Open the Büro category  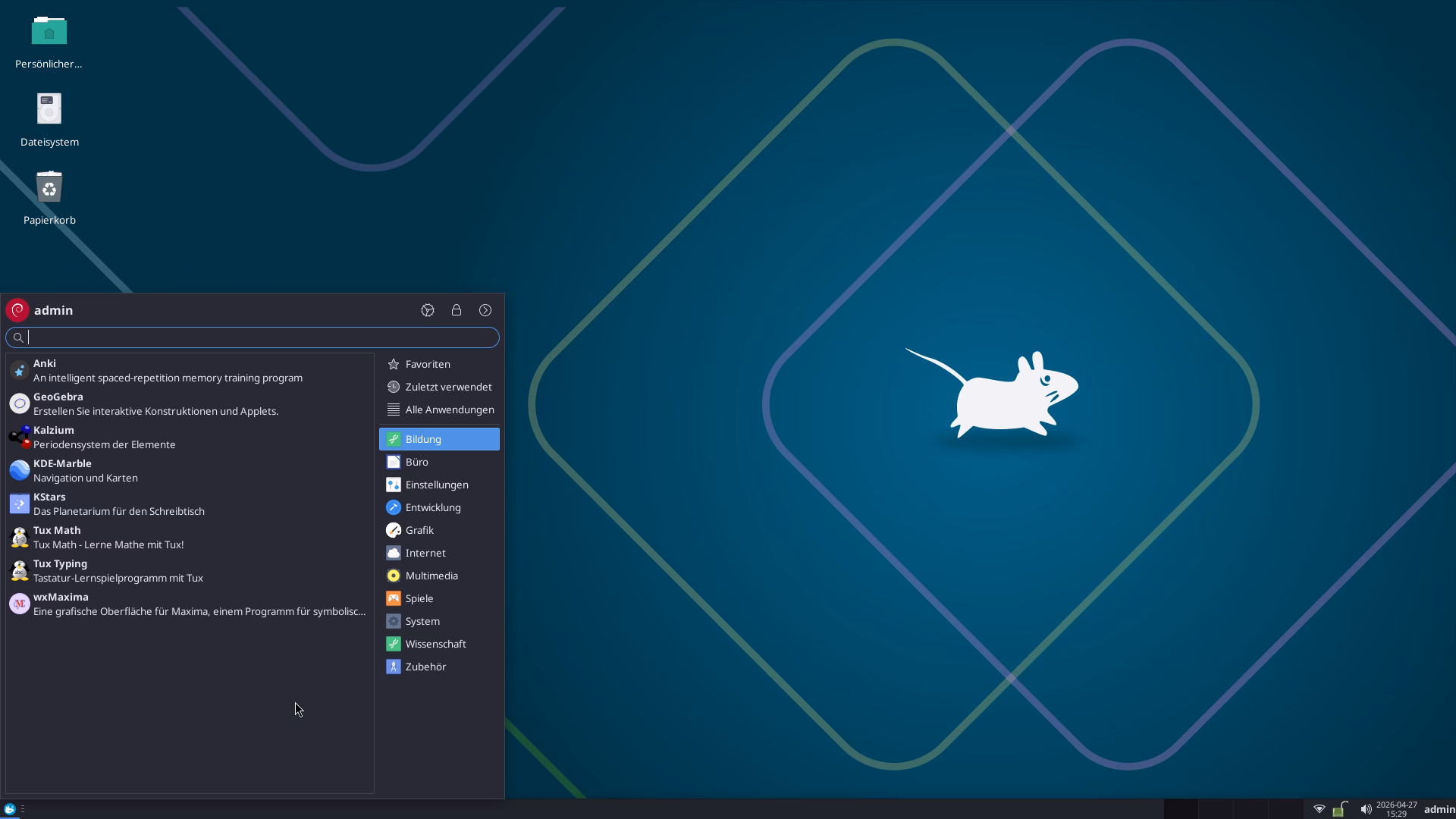[439, 462]
